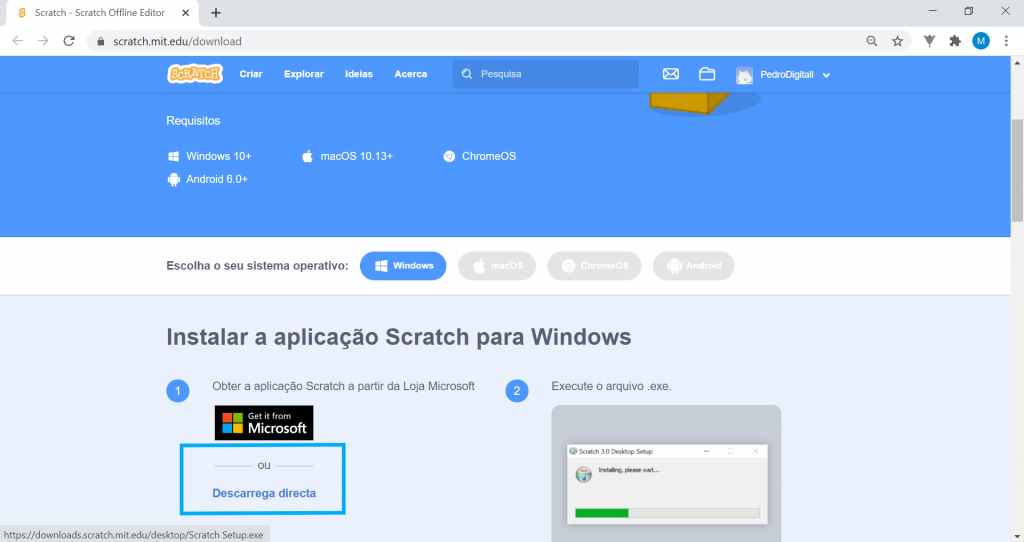1024x542 pixels.
Task: Click the search magnifier icon in Pesquisa box
Action: pyautogui.click(x=467, y=74)
